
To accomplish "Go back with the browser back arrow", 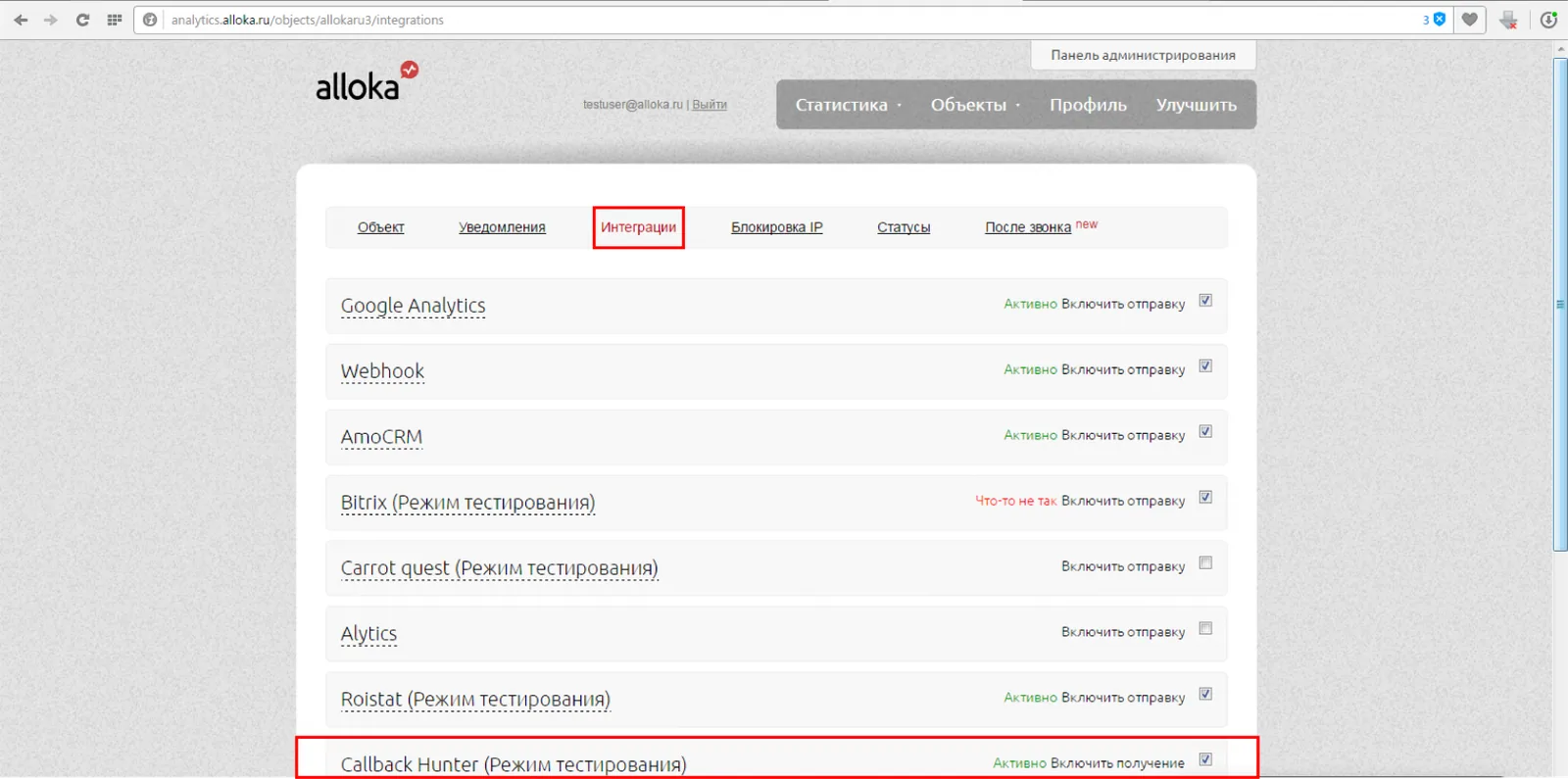I will (x=21, y=20).
